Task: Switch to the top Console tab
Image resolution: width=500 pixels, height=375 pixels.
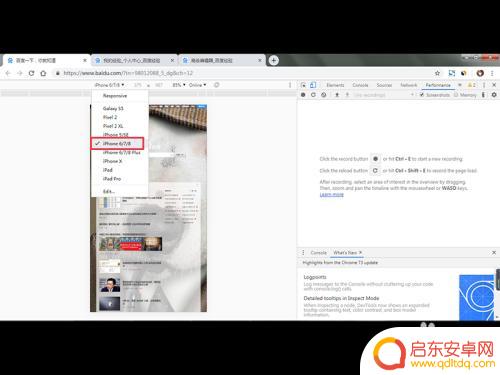Action: pyautogui.click(x=360, y=85)
